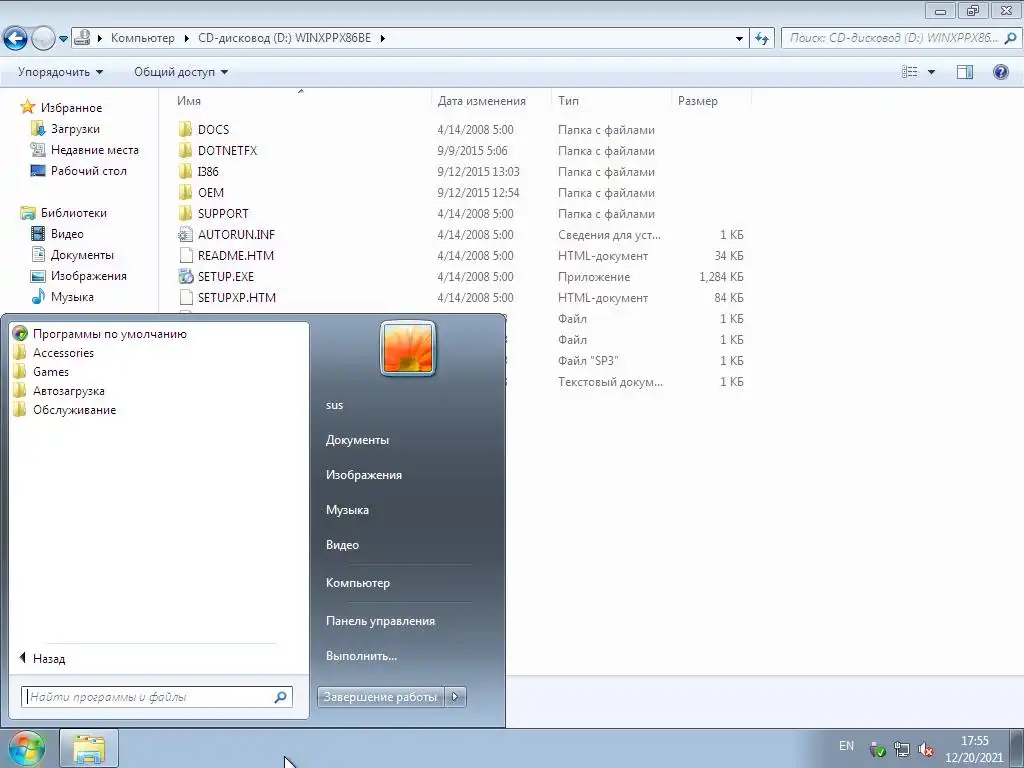
Task: Open the Общий доступ menu
Action: click(x=181, y=72)
